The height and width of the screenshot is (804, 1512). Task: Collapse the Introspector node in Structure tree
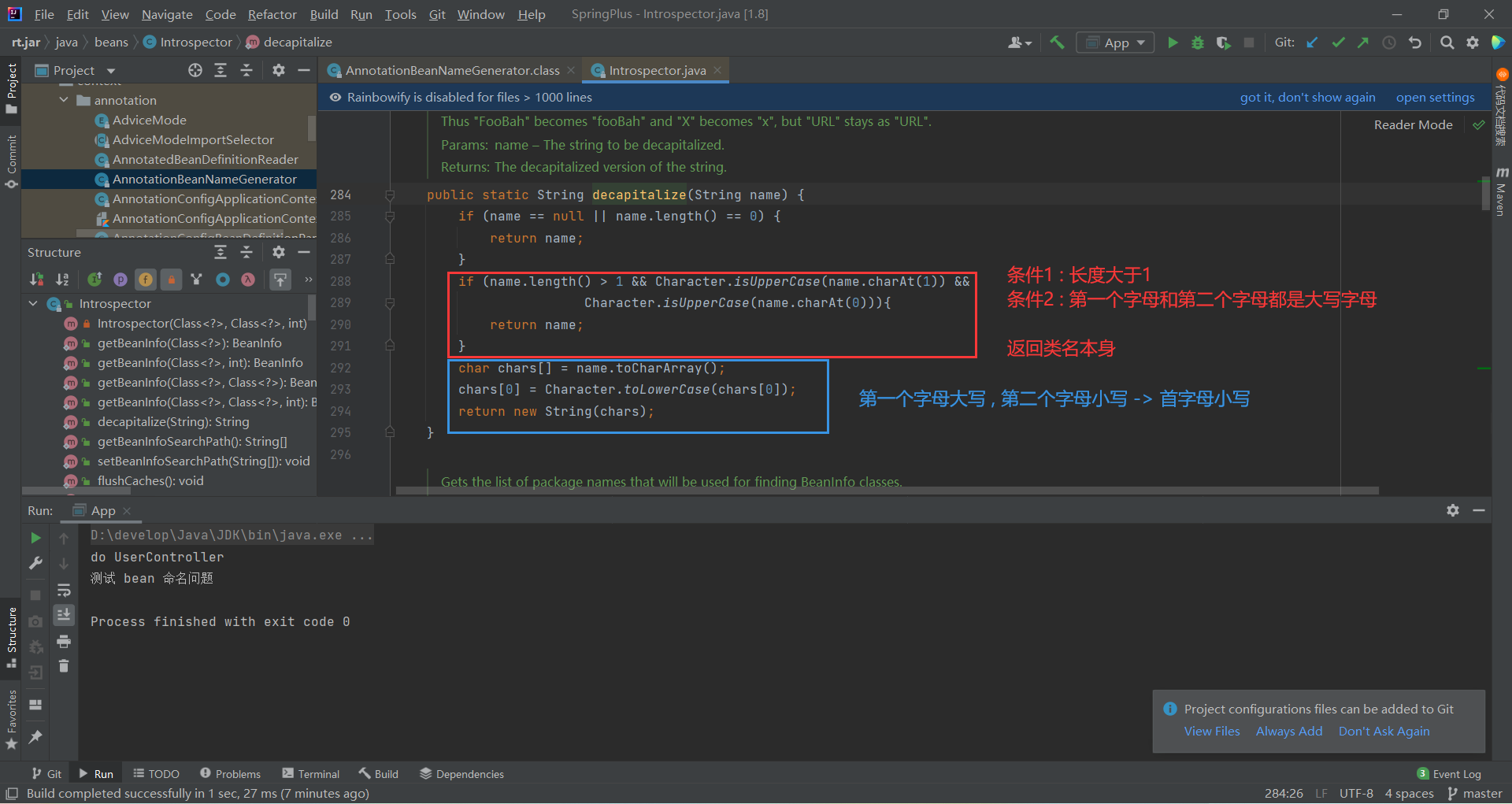click(33, 303)
